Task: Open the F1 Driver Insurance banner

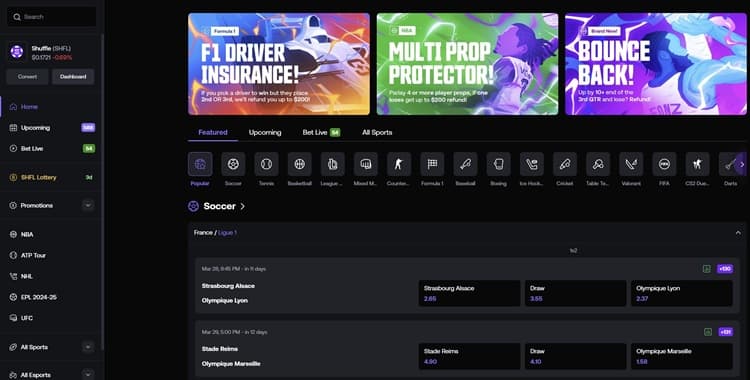Action: (279, 64)
